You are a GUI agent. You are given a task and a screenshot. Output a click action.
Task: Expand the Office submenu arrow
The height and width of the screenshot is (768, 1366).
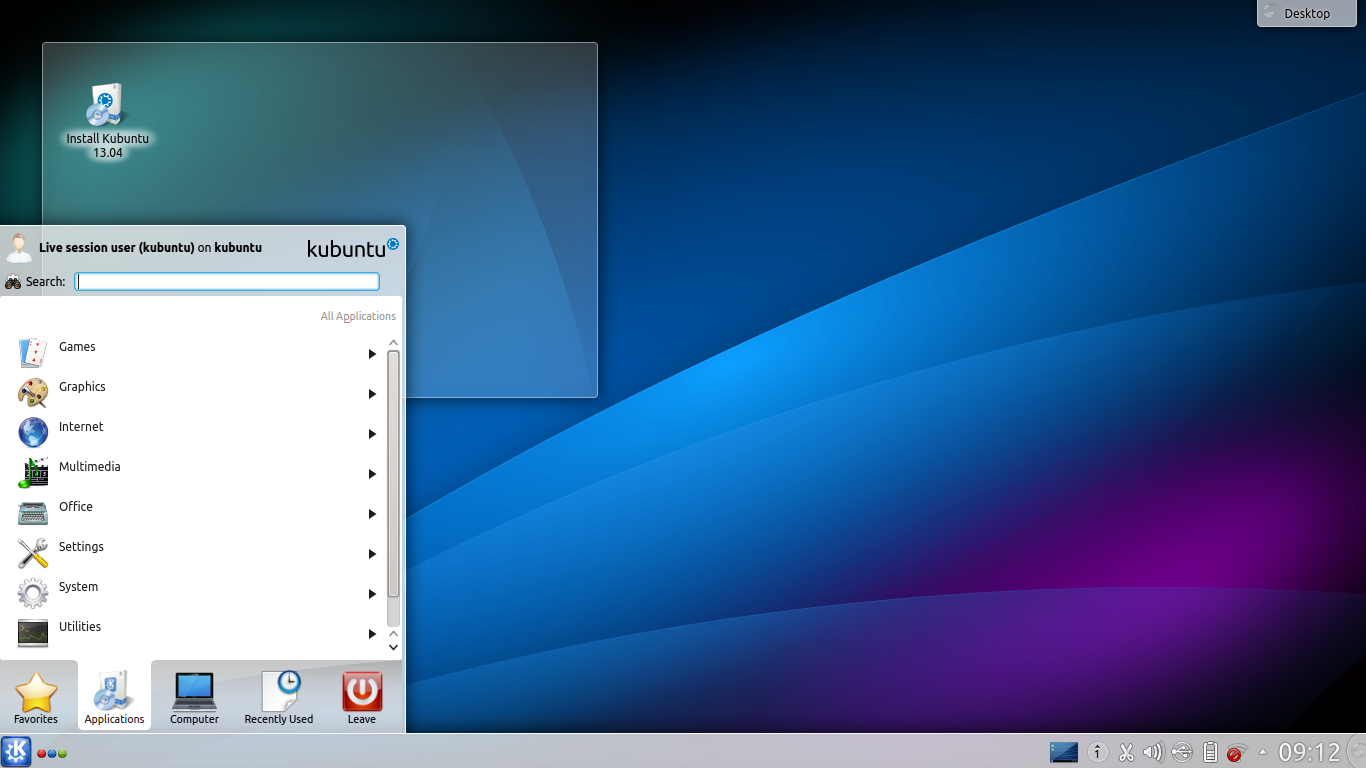tap(372, 514)
